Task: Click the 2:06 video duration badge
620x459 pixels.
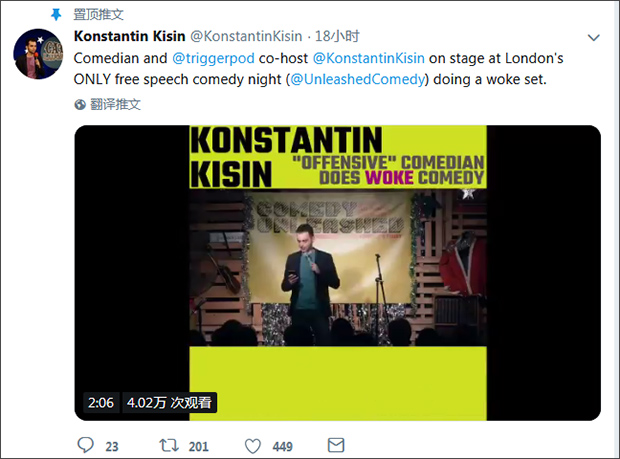Action: coord(100,403)
